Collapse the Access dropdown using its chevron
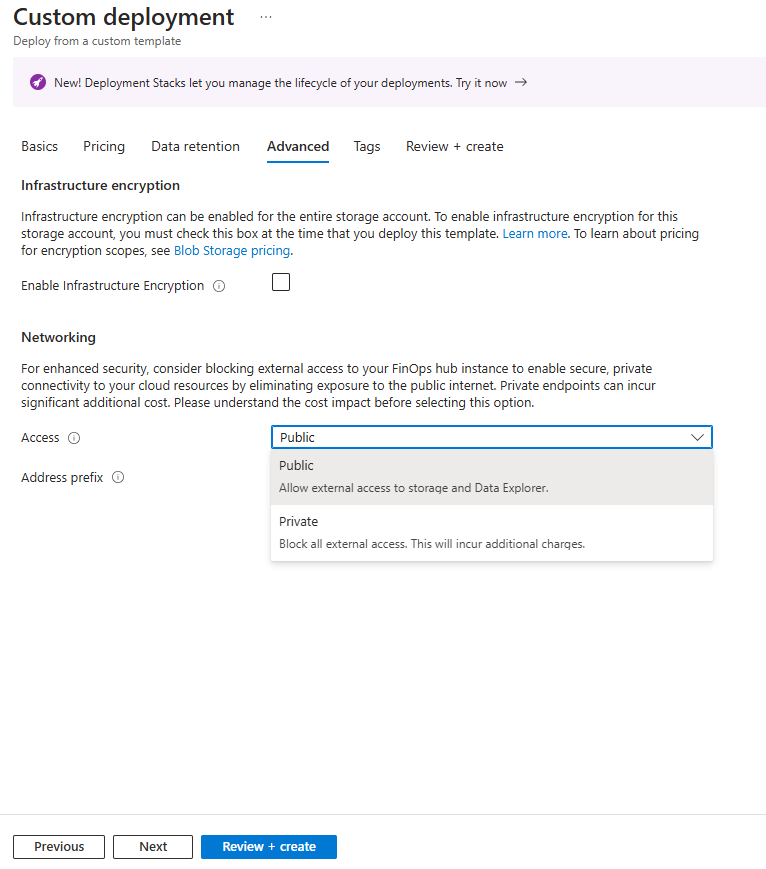766x869 pixels. 697,437
